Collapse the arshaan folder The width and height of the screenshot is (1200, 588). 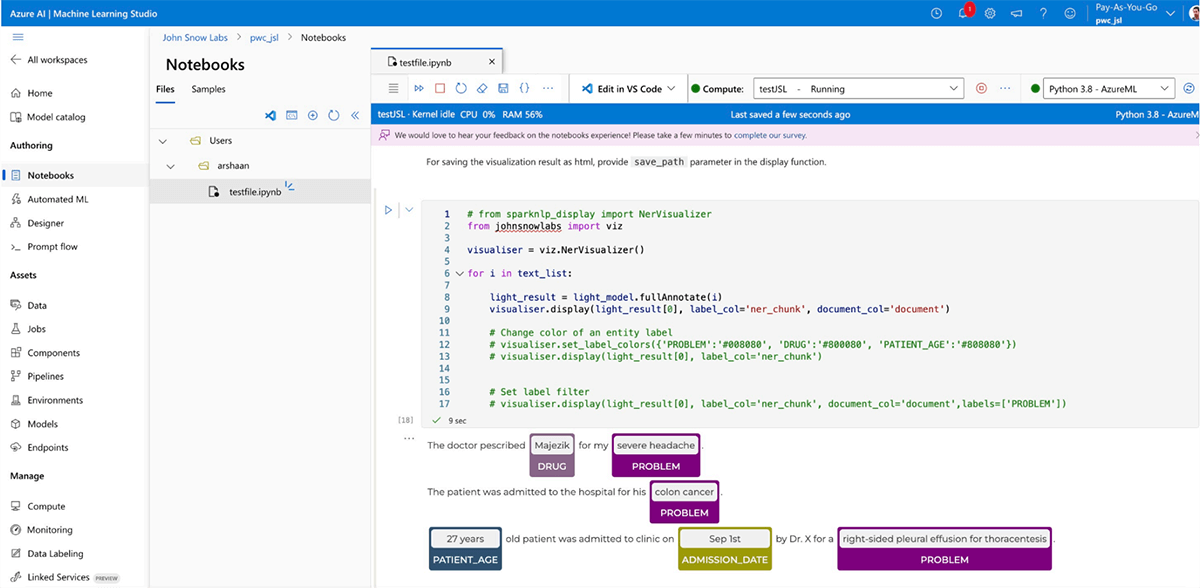(171, 166)
